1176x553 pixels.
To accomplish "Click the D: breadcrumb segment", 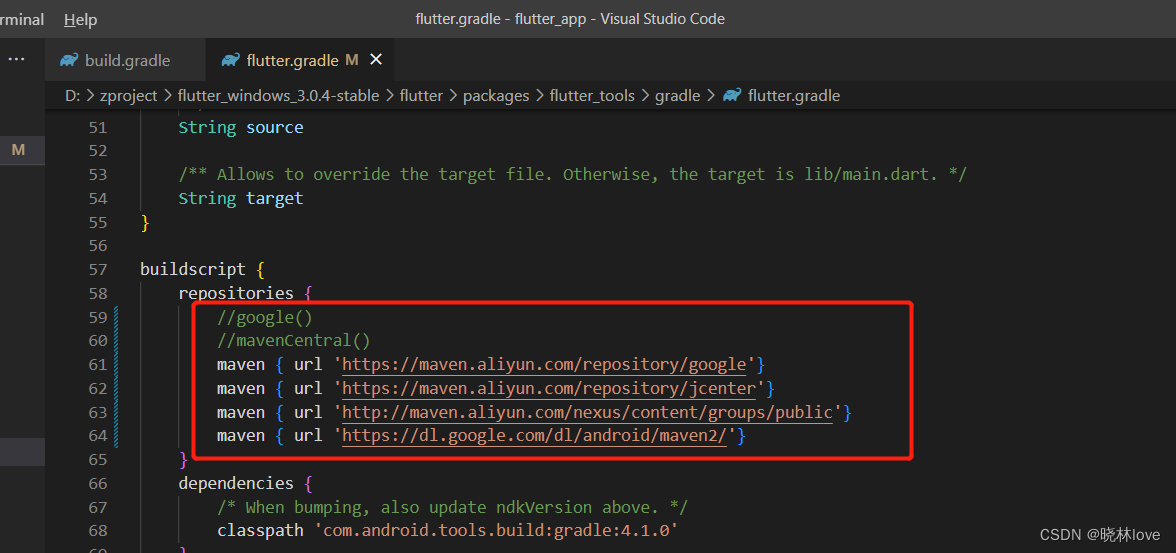I will (x=73, y=95).
